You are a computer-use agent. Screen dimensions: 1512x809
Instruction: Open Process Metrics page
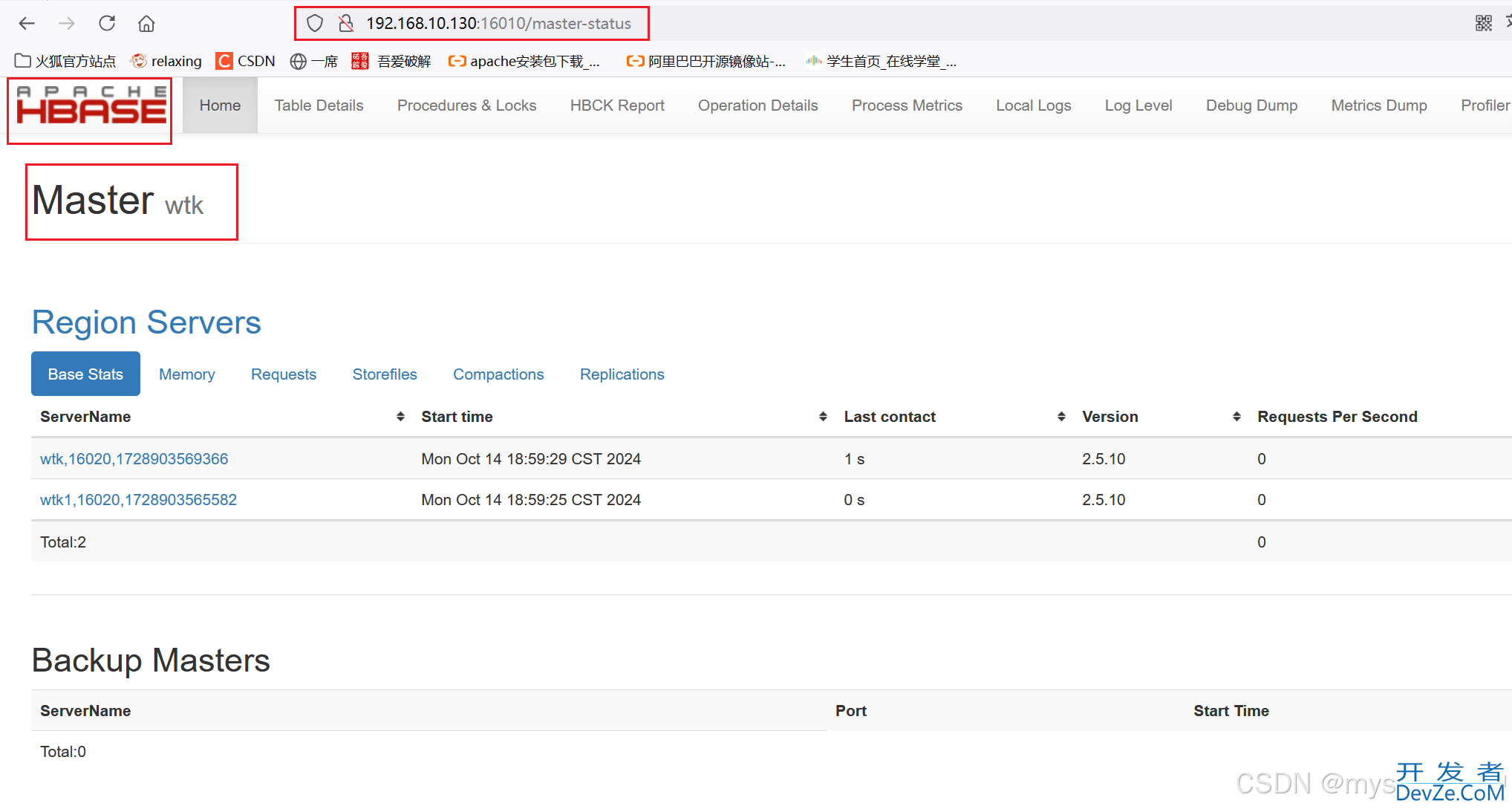pyautogui.click(x=907, y=105)
